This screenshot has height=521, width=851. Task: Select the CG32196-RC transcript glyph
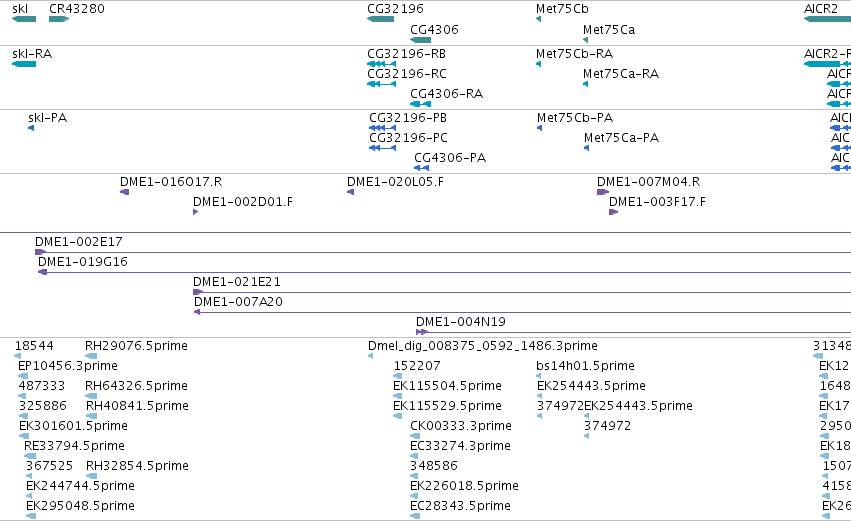click(382, 84)
